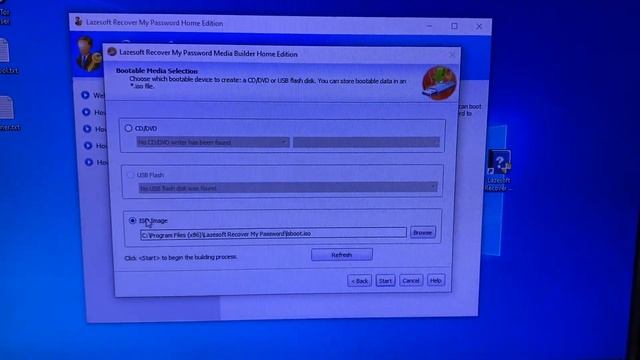Click the 'Click <Start> to begin' instruction text
The width and height of the screenshot is (640, 360).
180,258
